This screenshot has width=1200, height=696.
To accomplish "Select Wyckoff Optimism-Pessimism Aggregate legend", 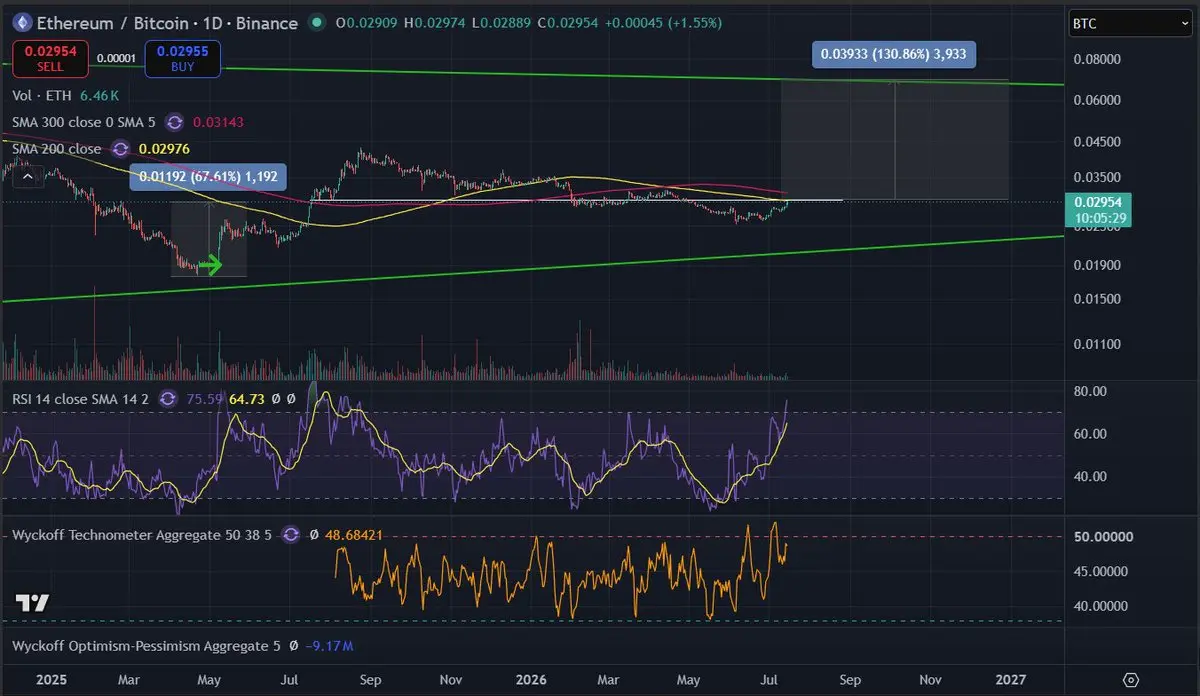I will pyautogui.click(x=146, y=646).
